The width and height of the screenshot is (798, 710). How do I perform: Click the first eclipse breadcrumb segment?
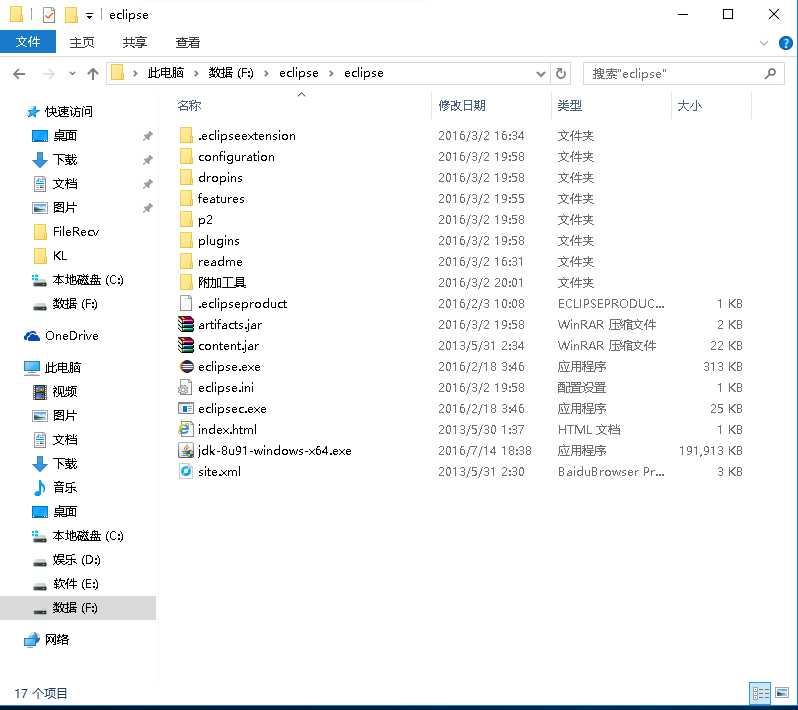pos(299,73)
